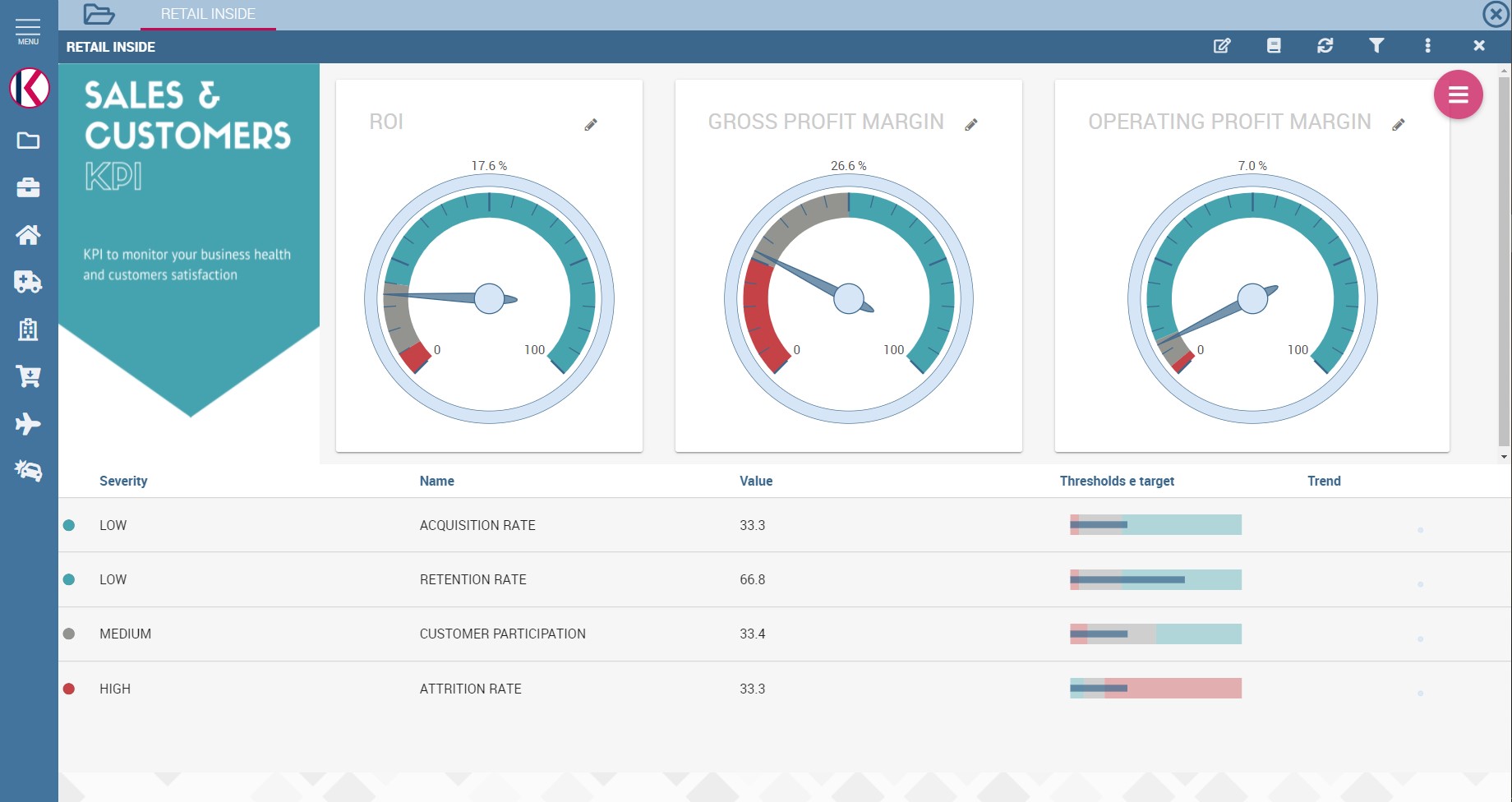This screenshot has width=1512, height=802.
Task: Click the 26.6 % gauge value label
Action: tap(848, 166)
